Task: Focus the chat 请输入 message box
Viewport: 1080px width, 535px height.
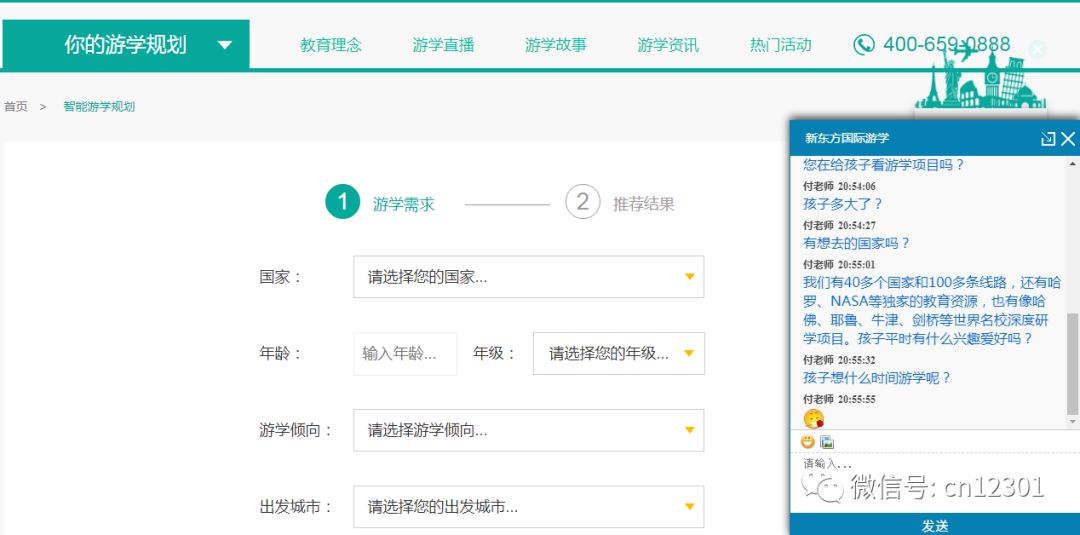Action: coord(934,482)
